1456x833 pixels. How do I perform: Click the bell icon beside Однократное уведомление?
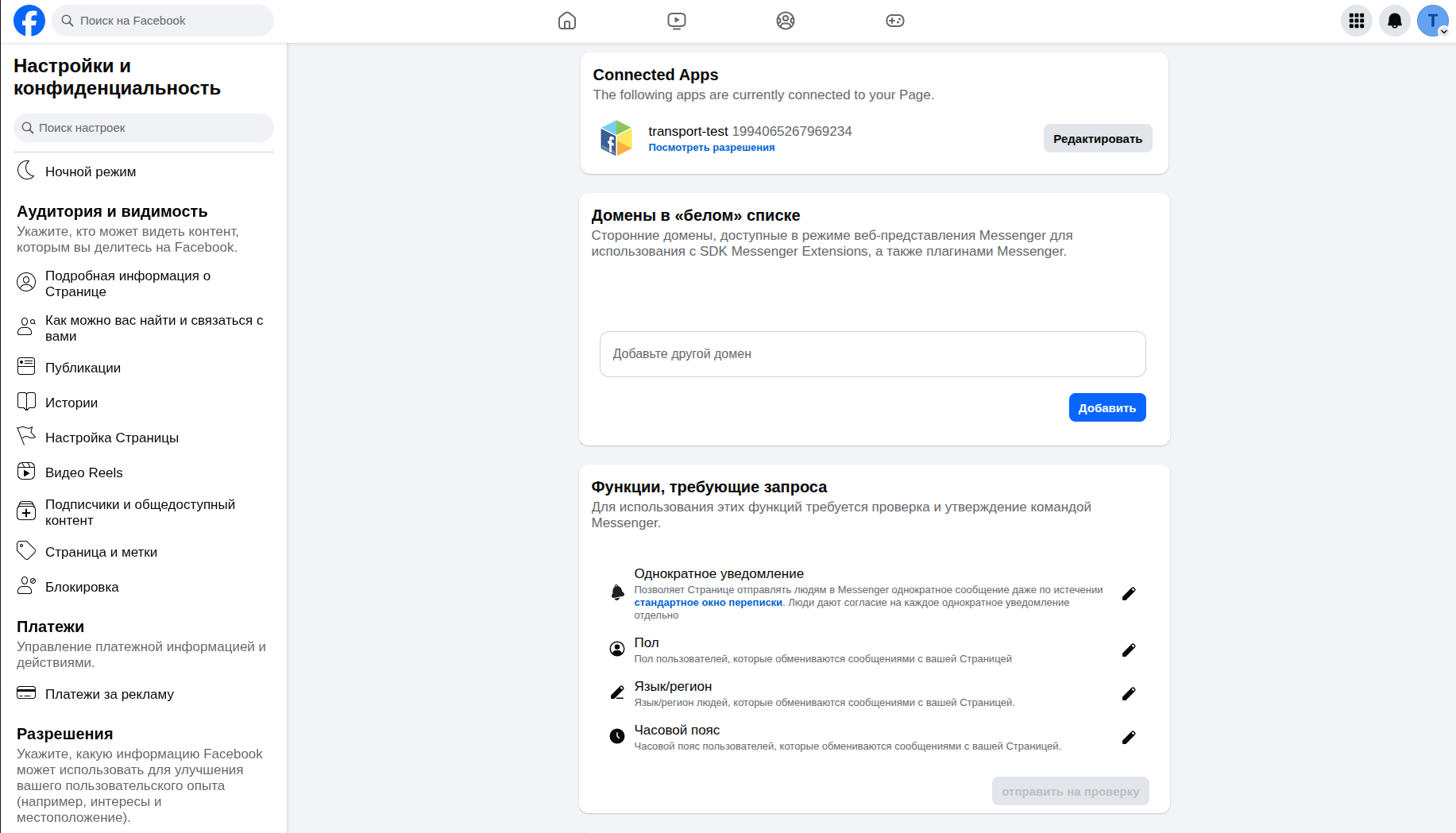[617, 592]
